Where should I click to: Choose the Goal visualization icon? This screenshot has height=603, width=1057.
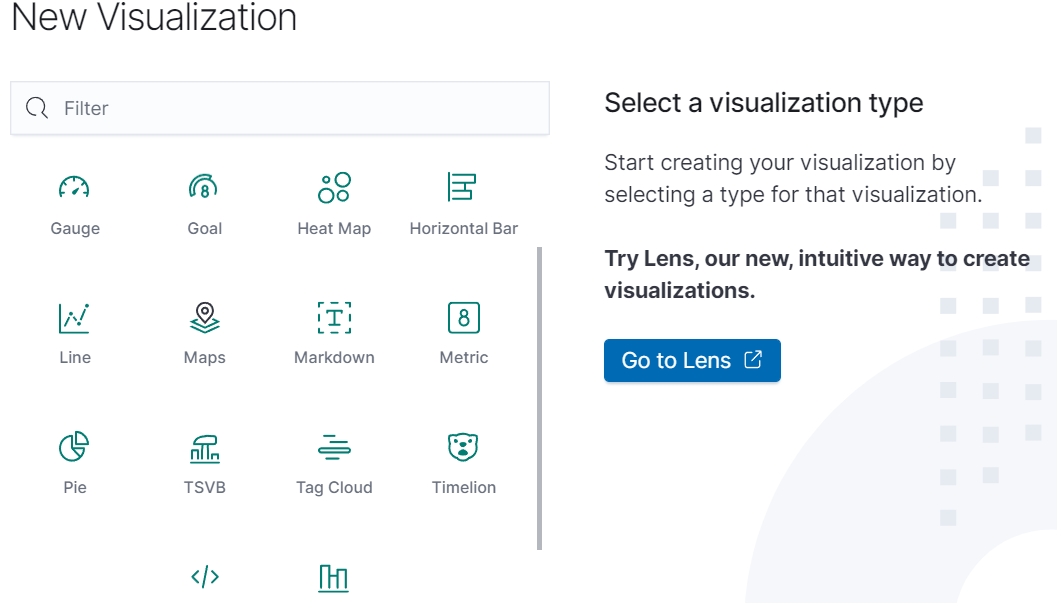204,187
